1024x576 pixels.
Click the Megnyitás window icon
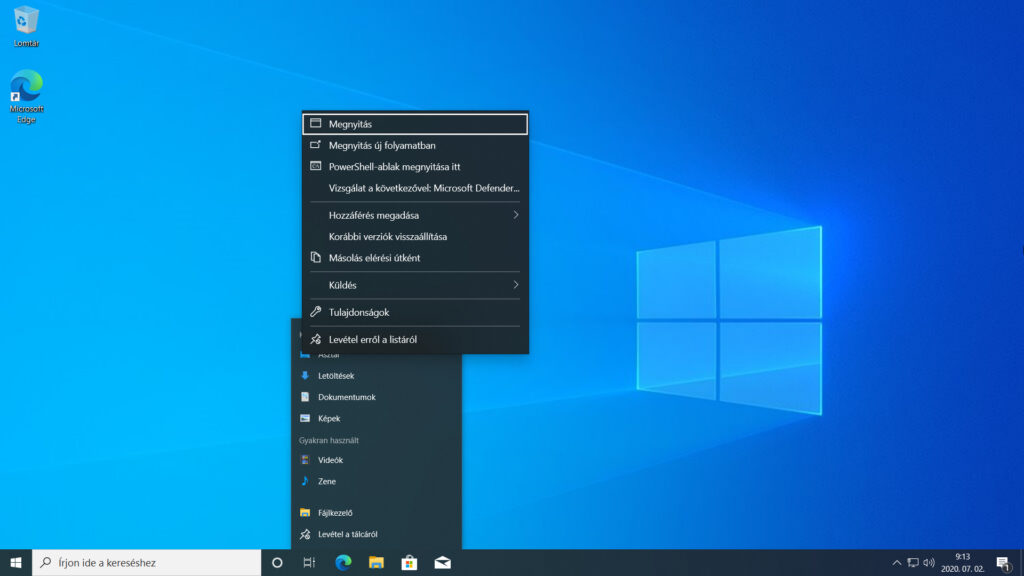315,123
